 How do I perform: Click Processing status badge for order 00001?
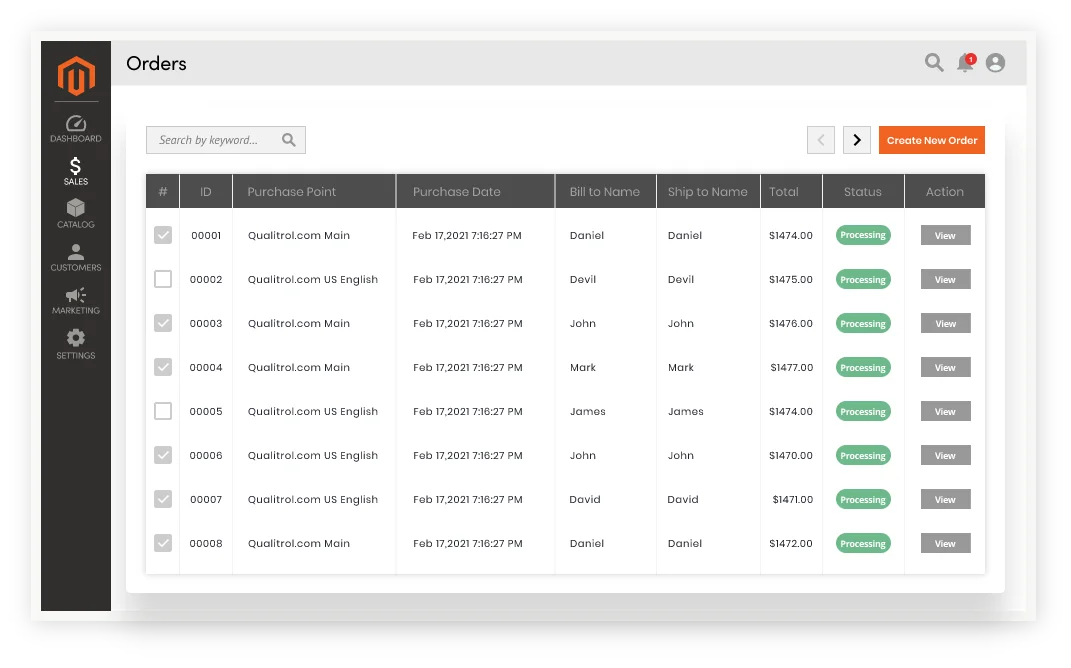pos(863,235)
